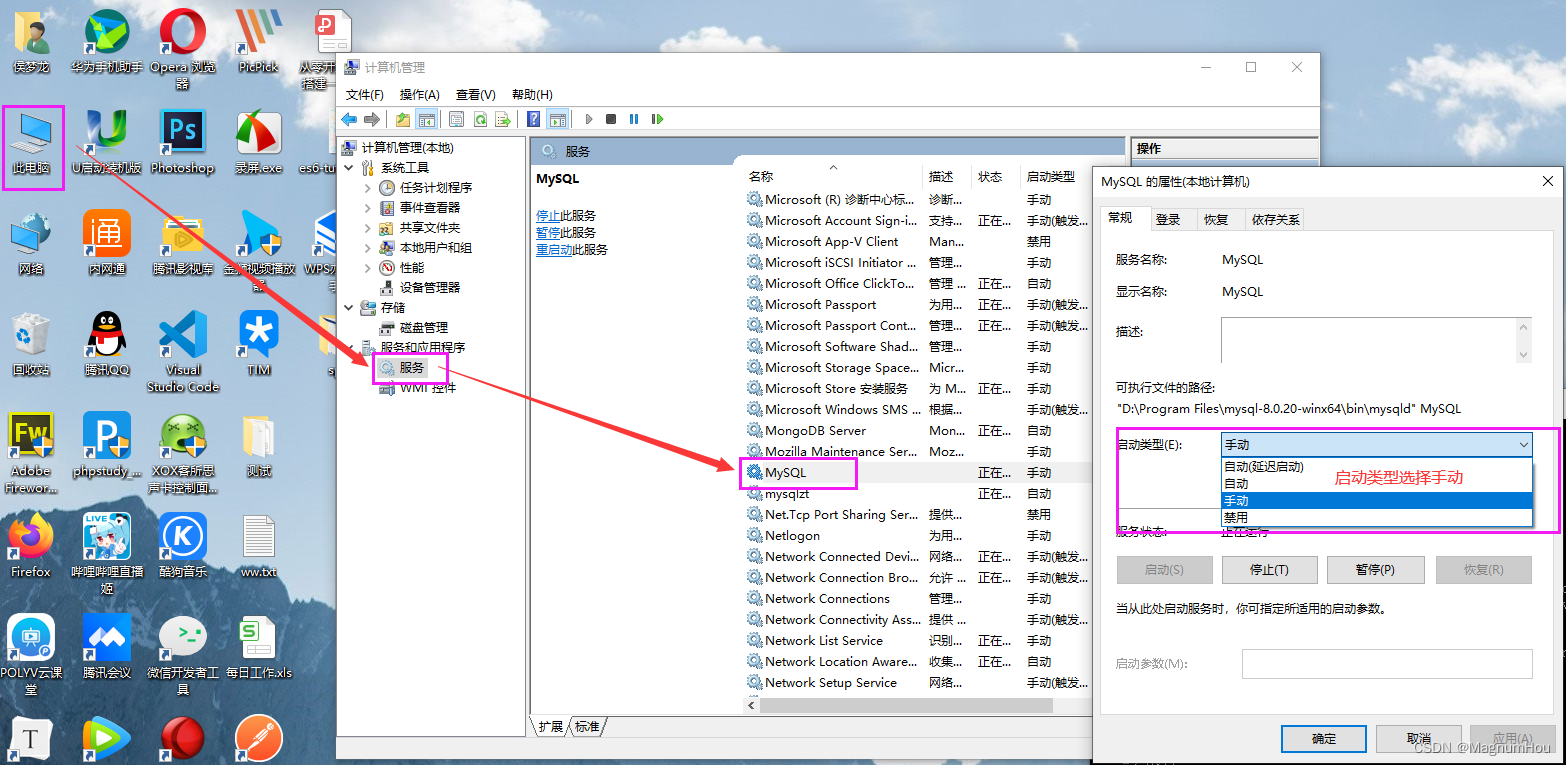The image size is (1566, 765).
Task: Click the Restart service toolbar icon
Action: point(657,119)
